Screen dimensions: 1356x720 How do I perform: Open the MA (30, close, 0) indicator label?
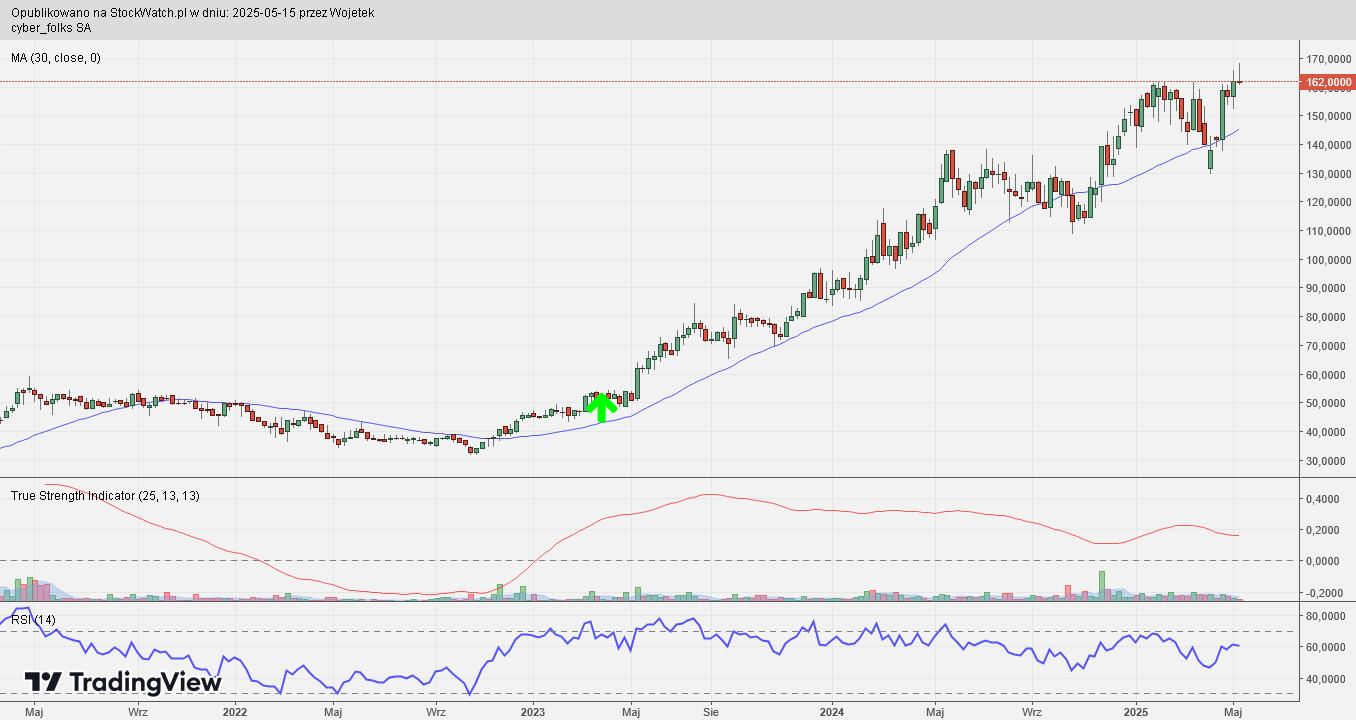point(56,58)
